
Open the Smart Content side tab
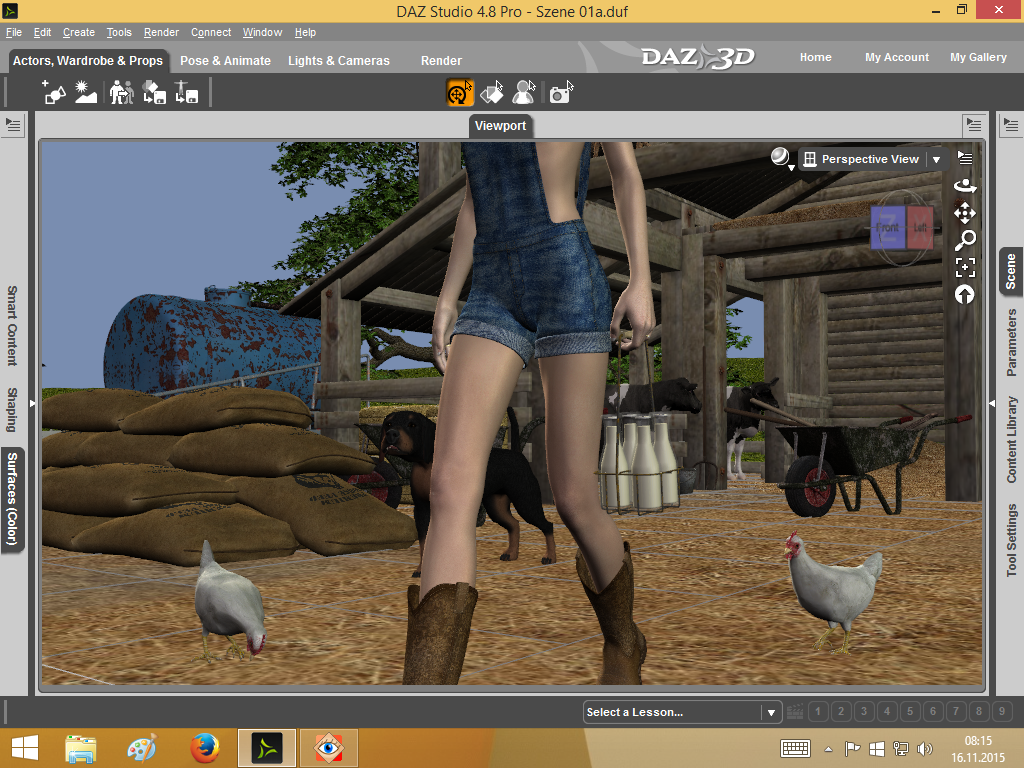click(12, 325)
